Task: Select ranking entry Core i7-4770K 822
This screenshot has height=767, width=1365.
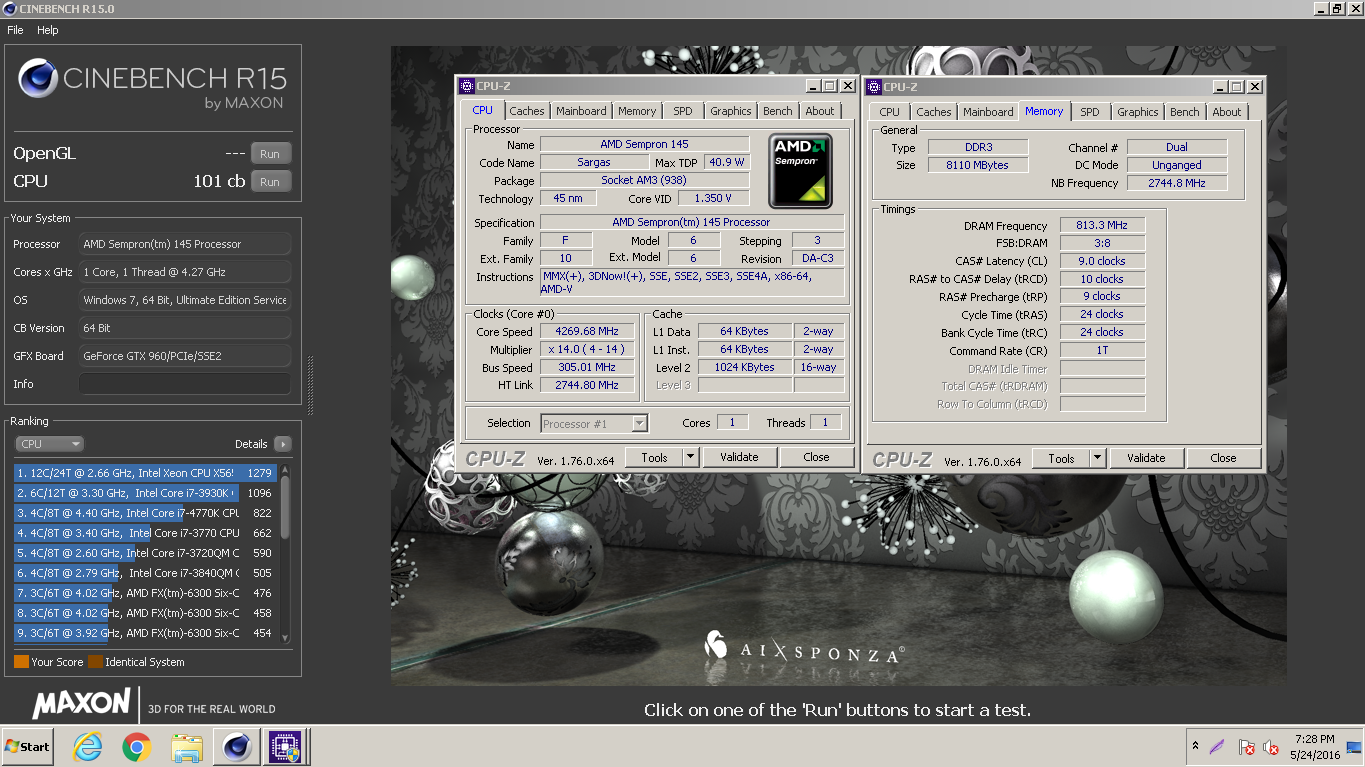Action: coord(145,513)
